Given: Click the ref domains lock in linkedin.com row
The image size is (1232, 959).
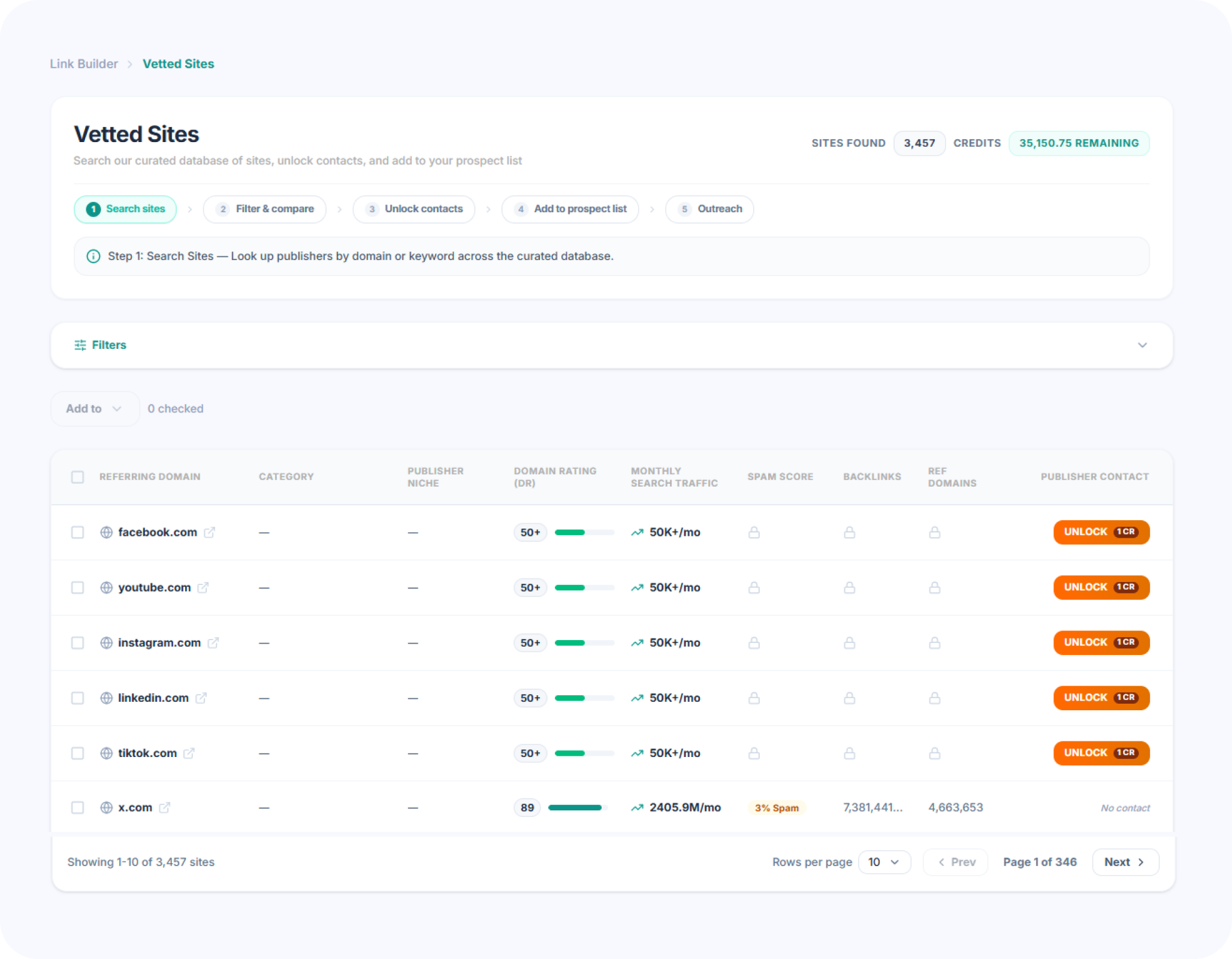Looking at the screenshot, I should click(934, 698).
